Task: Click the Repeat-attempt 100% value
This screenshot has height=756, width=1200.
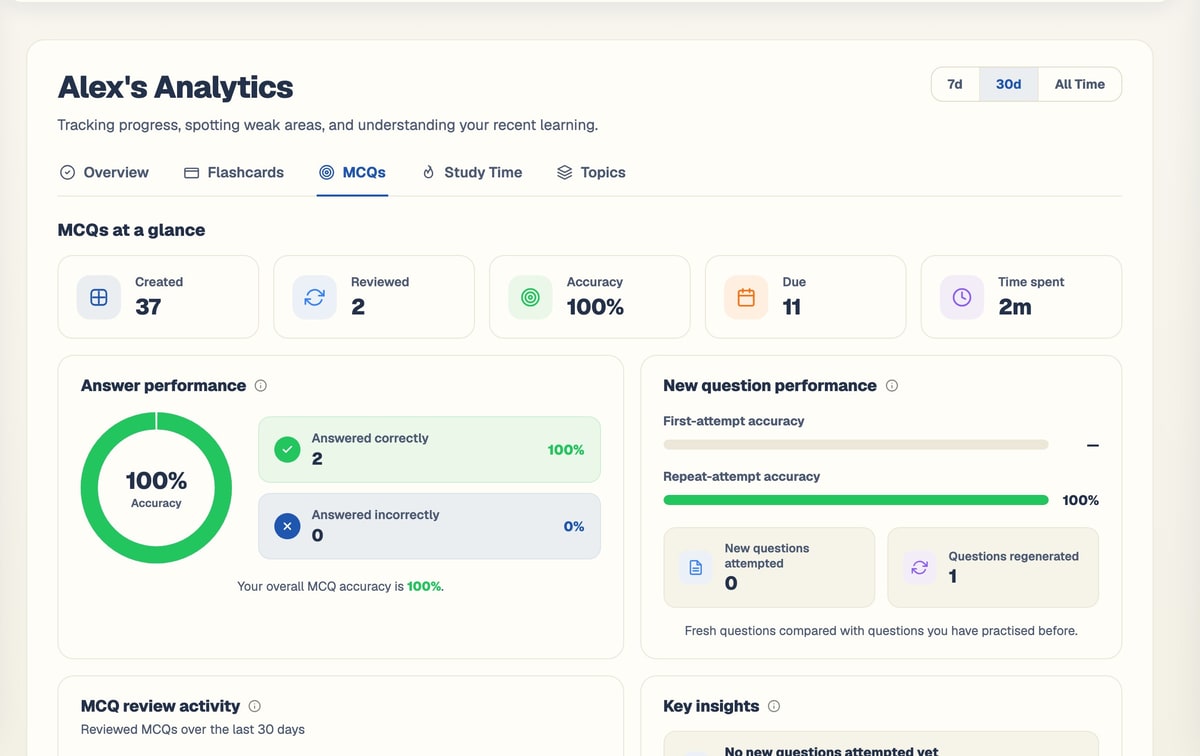Action: [x=1080, y=500]
